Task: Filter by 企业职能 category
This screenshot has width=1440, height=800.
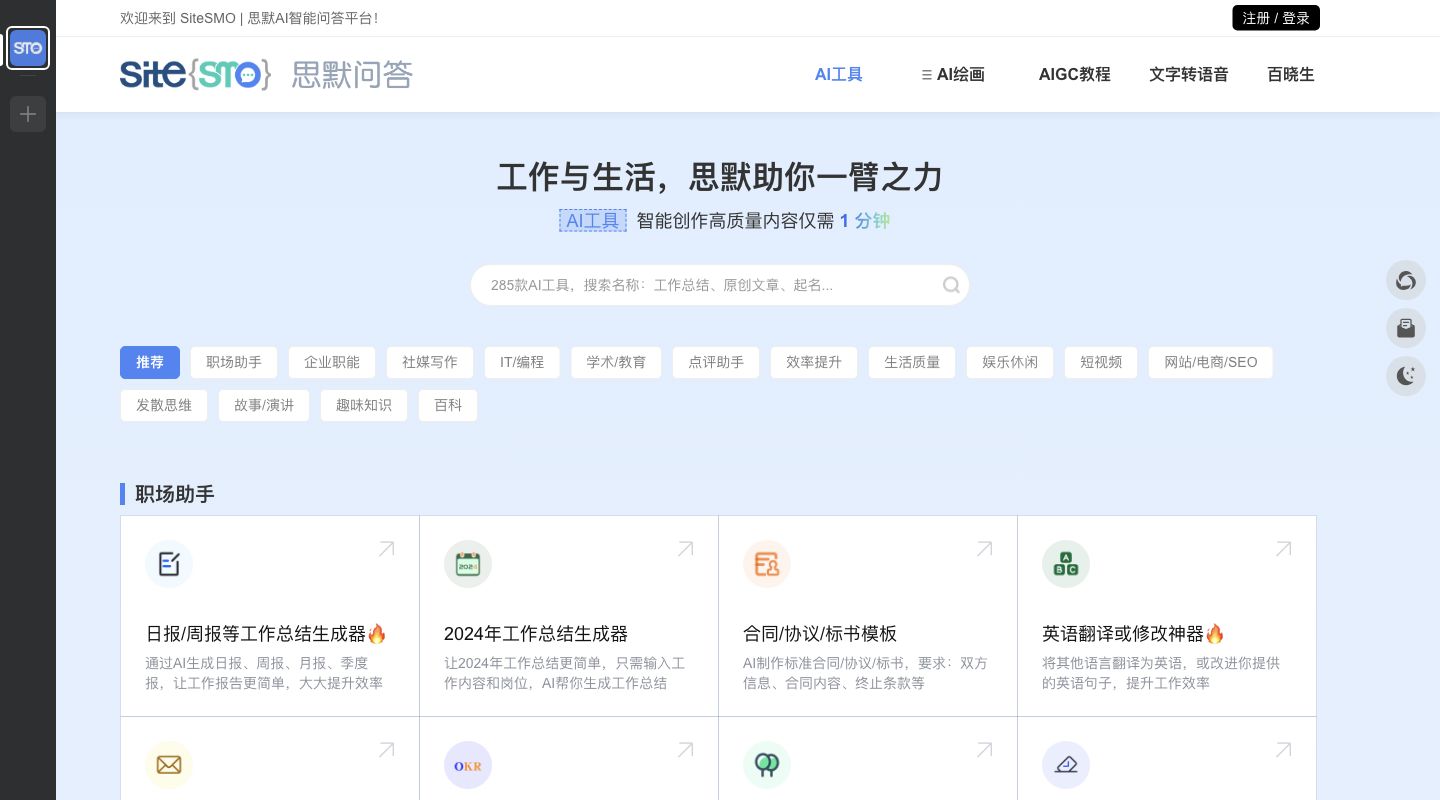Action: (x=332, y=362)
